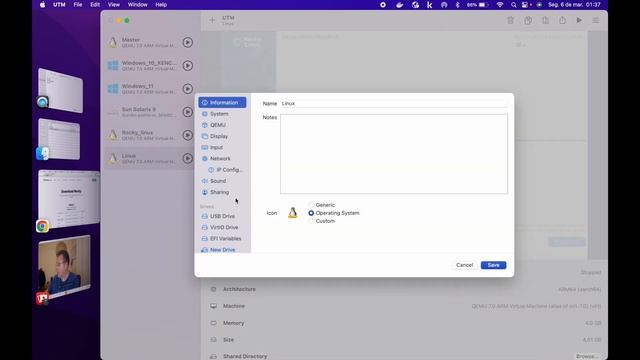The height and width of the screenshot is (360, 640).
Task: Switch to the QuickTime window thumbnail
Action: [x=60, y=90]
